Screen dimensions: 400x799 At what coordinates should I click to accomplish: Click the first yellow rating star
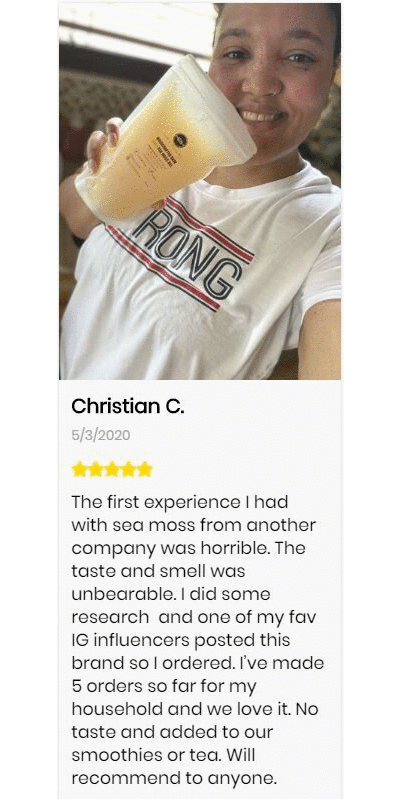point(79,469)
